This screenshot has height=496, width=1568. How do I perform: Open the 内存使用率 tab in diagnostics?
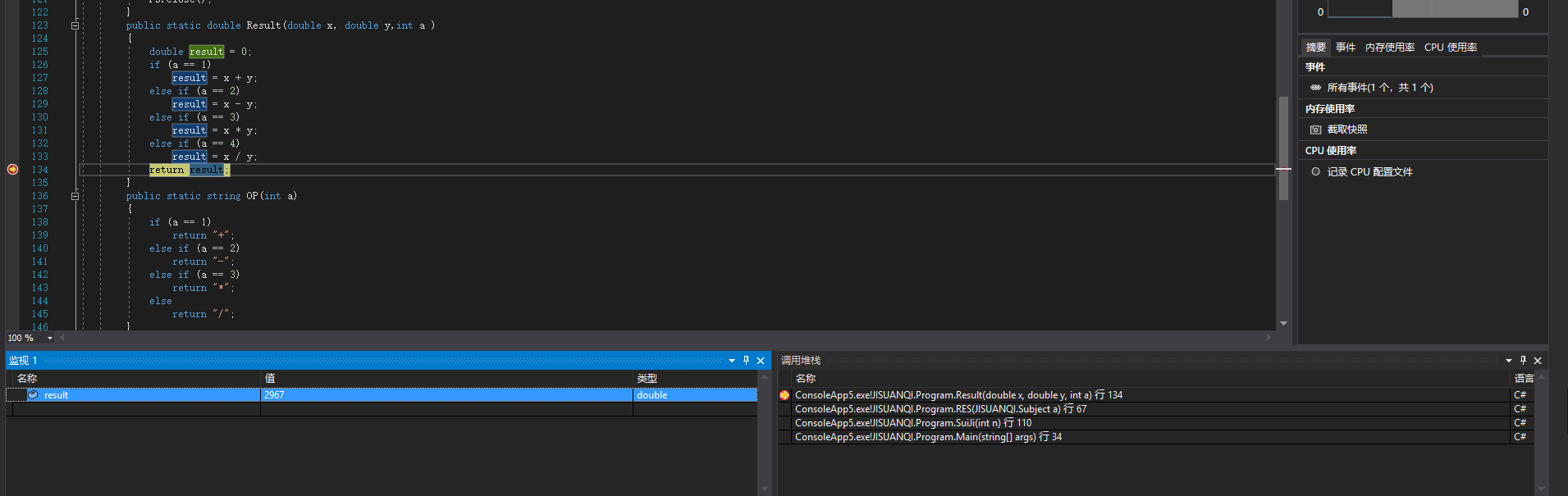(x=1390, y=48)
